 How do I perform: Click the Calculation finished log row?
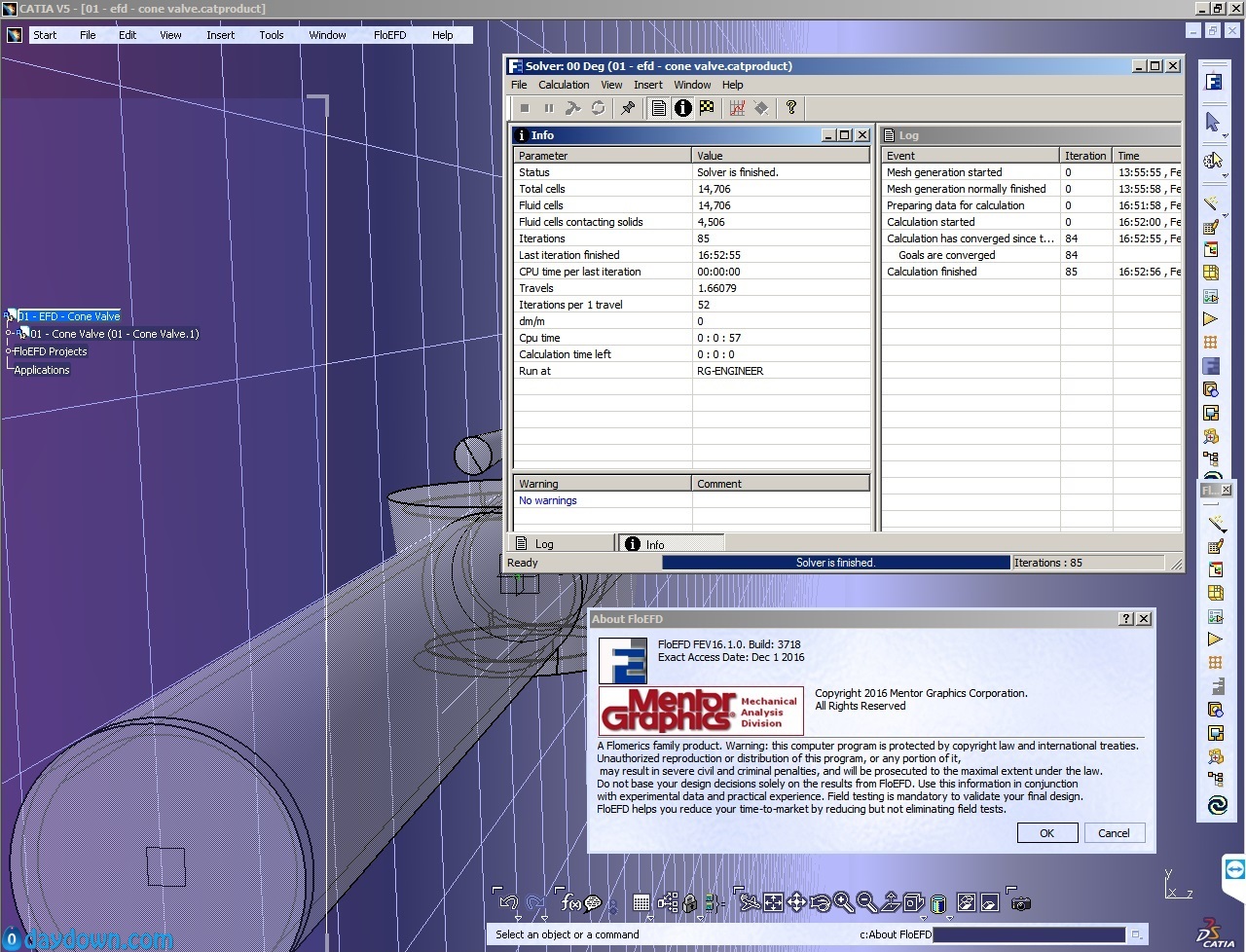[1032, 272]
